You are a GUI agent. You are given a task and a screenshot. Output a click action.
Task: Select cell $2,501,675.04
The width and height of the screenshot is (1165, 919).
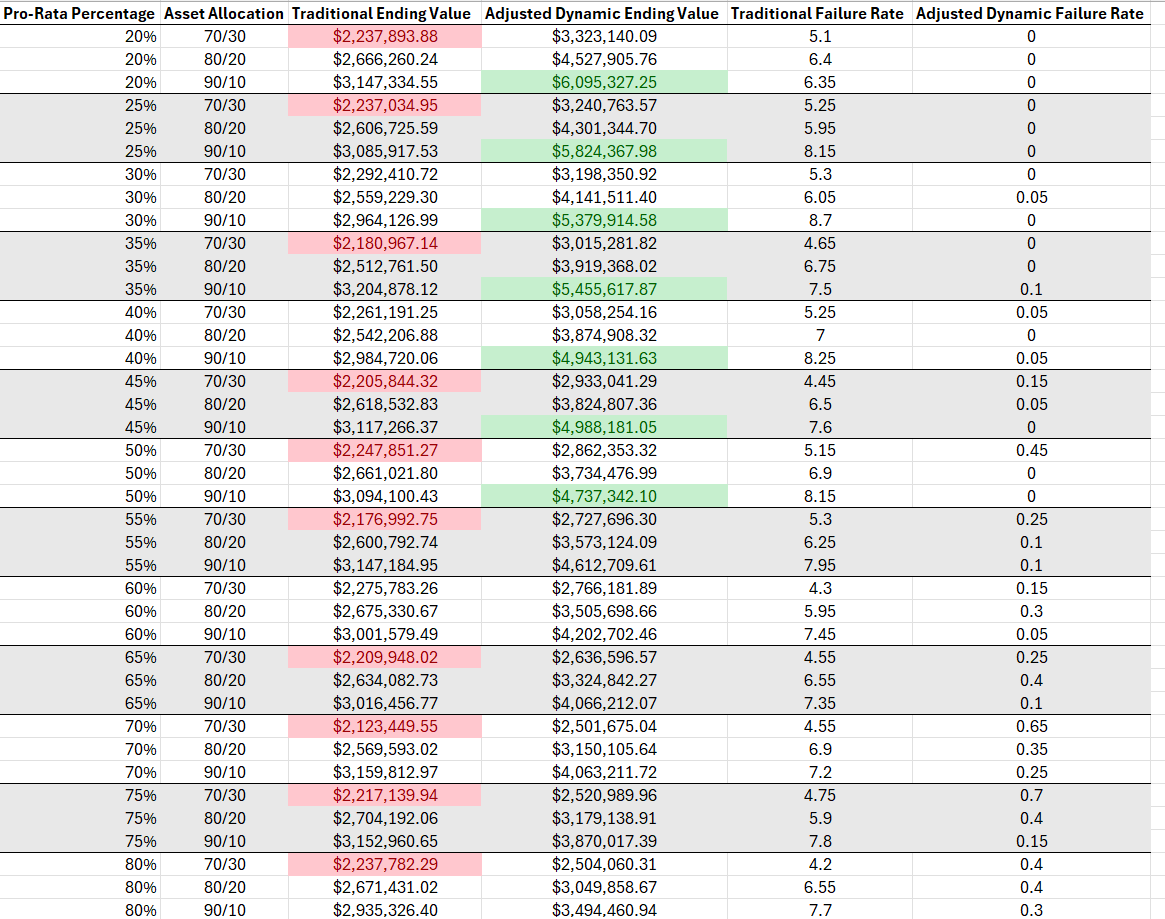(604, 727)
